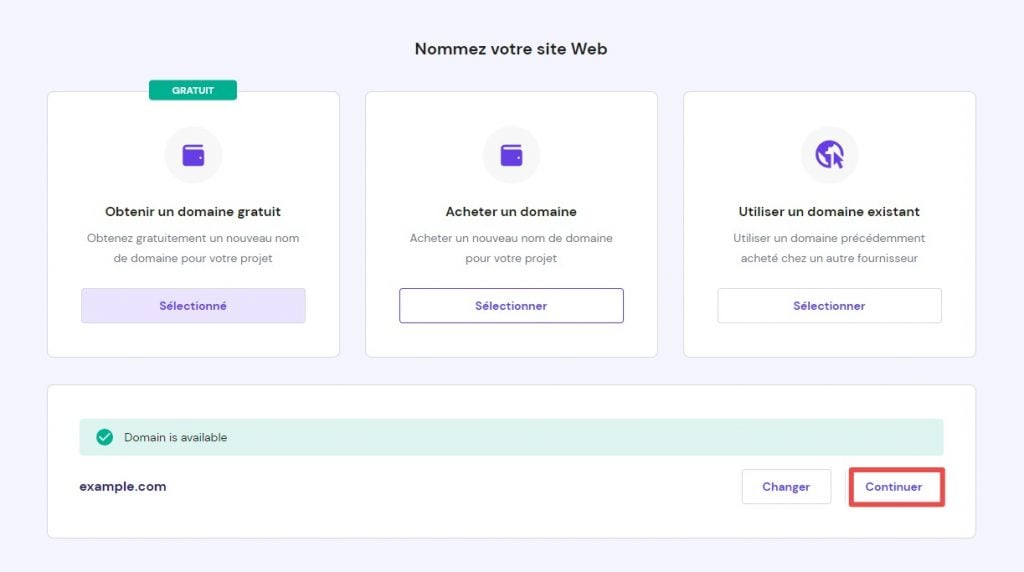Click the green checkmark availability icon
The height and width of the screenshot is (572, 1024).
[x=104, y=437]
